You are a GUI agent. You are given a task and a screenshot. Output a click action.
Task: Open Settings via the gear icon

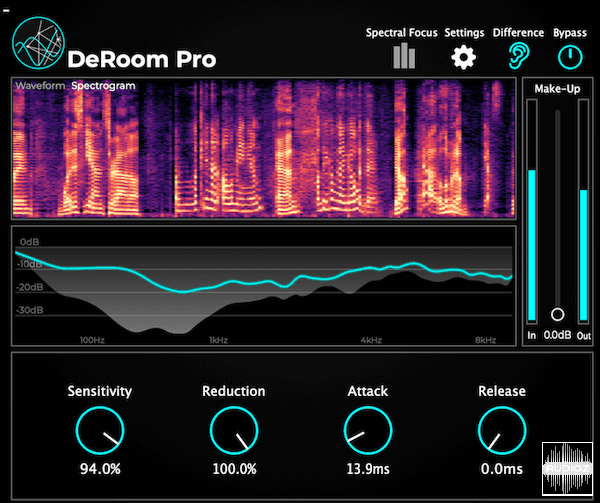[463, 57]
